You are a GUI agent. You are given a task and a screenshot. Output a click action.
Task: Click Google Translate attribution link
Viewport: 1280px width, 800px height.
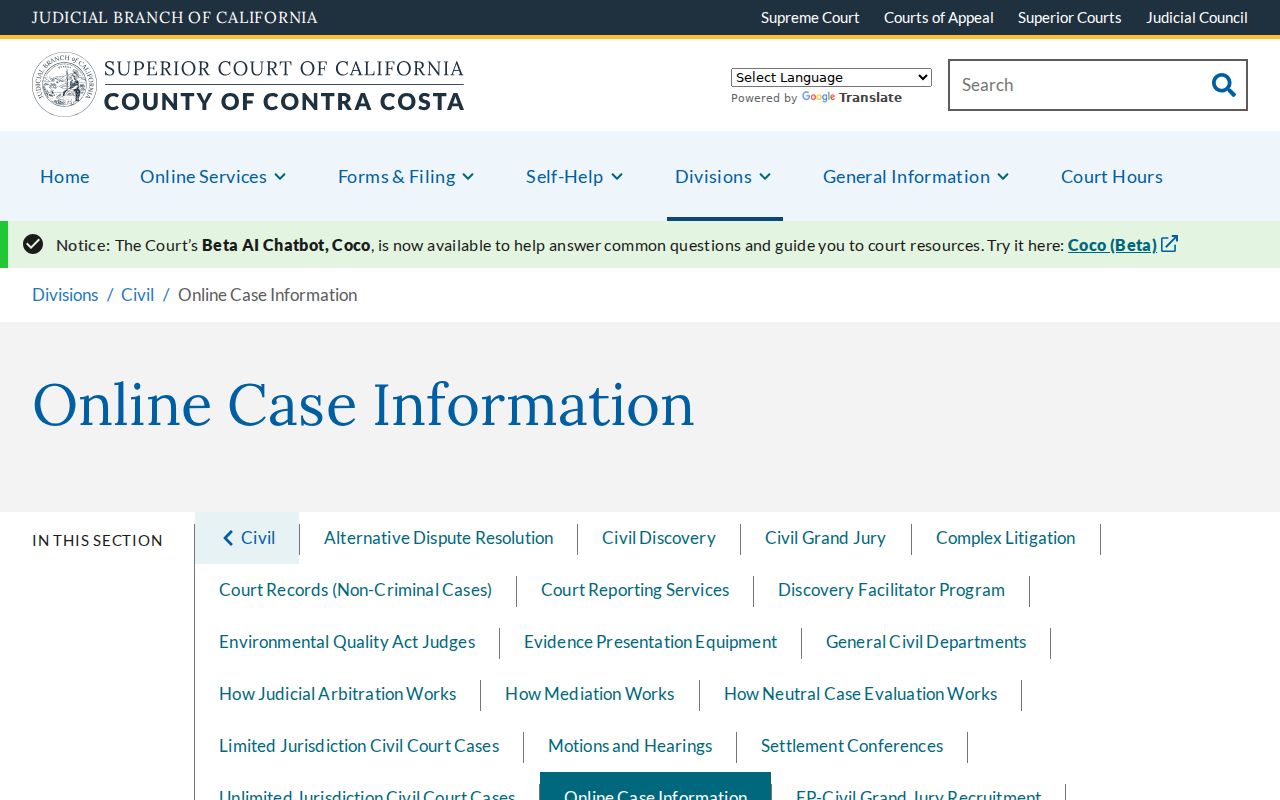(852, 98)
